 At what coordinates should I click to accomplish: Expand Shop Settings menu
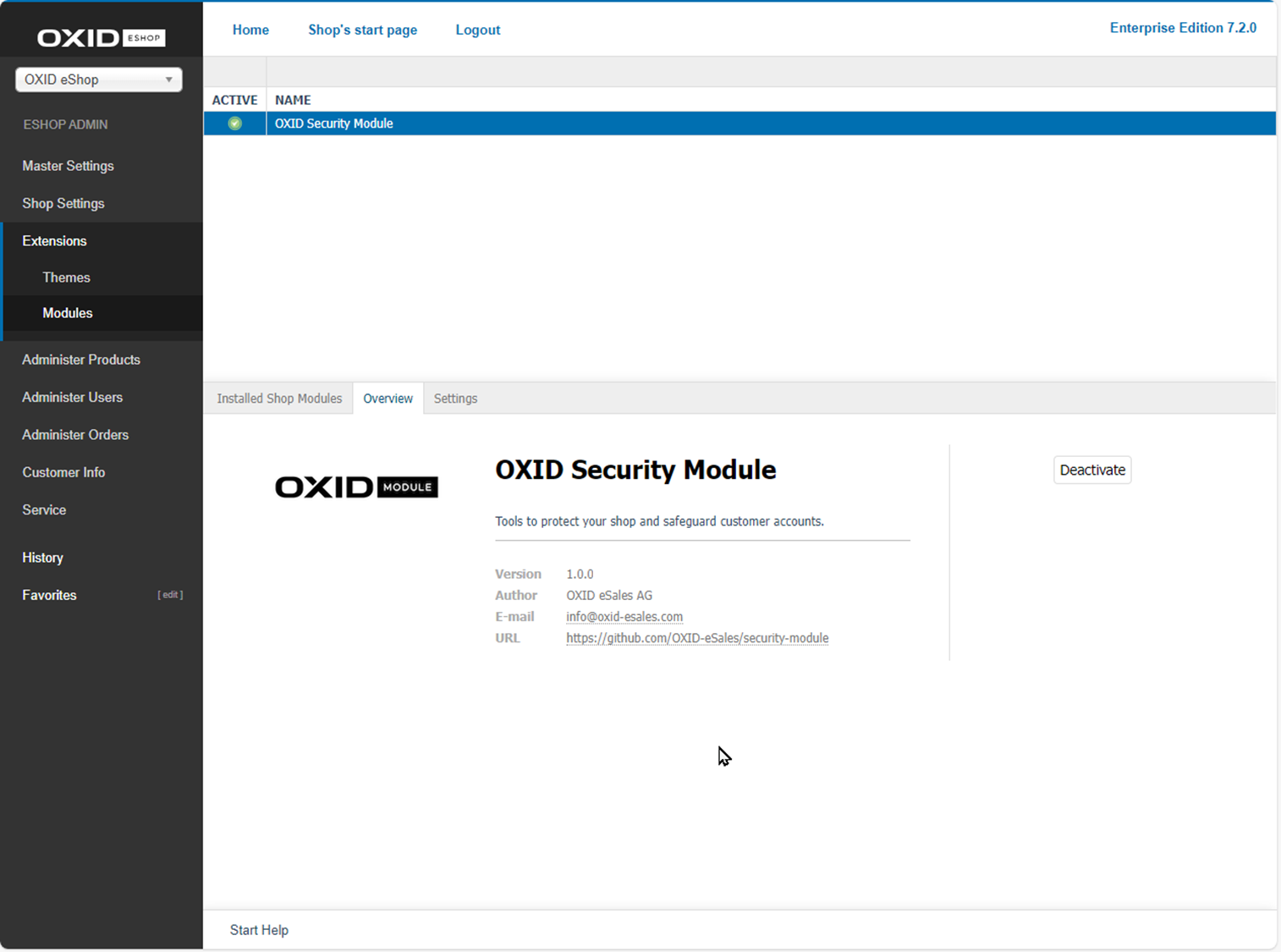click(63, 203)
